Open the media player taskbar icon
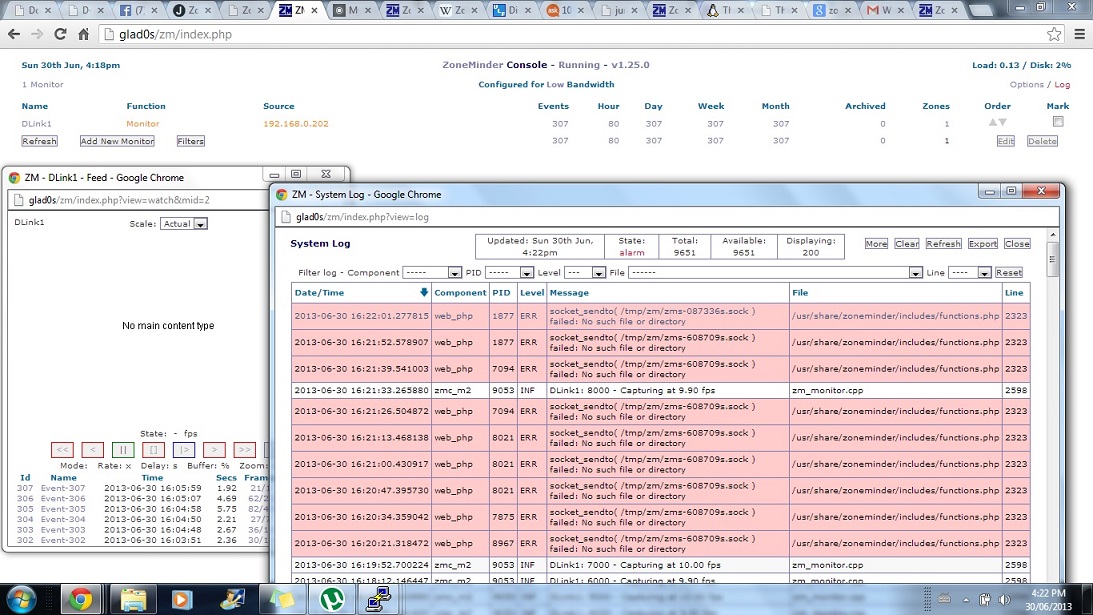This screenshot has height=615, width=1093. pos(181,600)
